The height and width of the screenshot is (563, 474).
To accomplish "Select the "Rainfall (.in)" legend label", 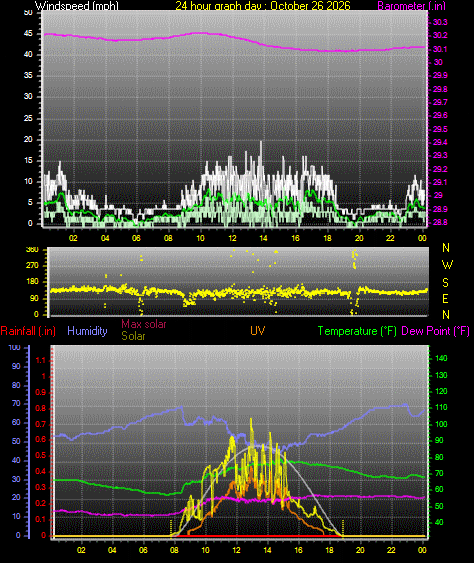I will (28, 331).
